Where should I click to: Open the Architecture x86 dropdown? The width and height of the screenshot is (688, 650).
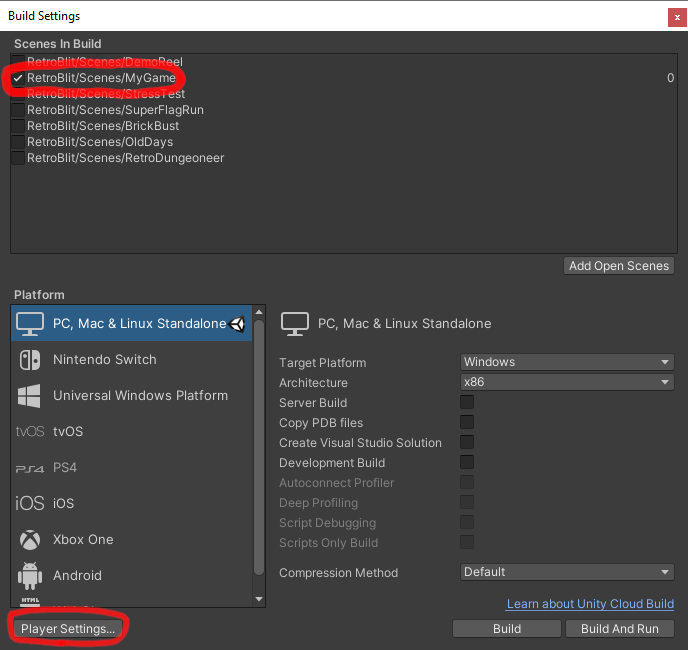[567, 382]
